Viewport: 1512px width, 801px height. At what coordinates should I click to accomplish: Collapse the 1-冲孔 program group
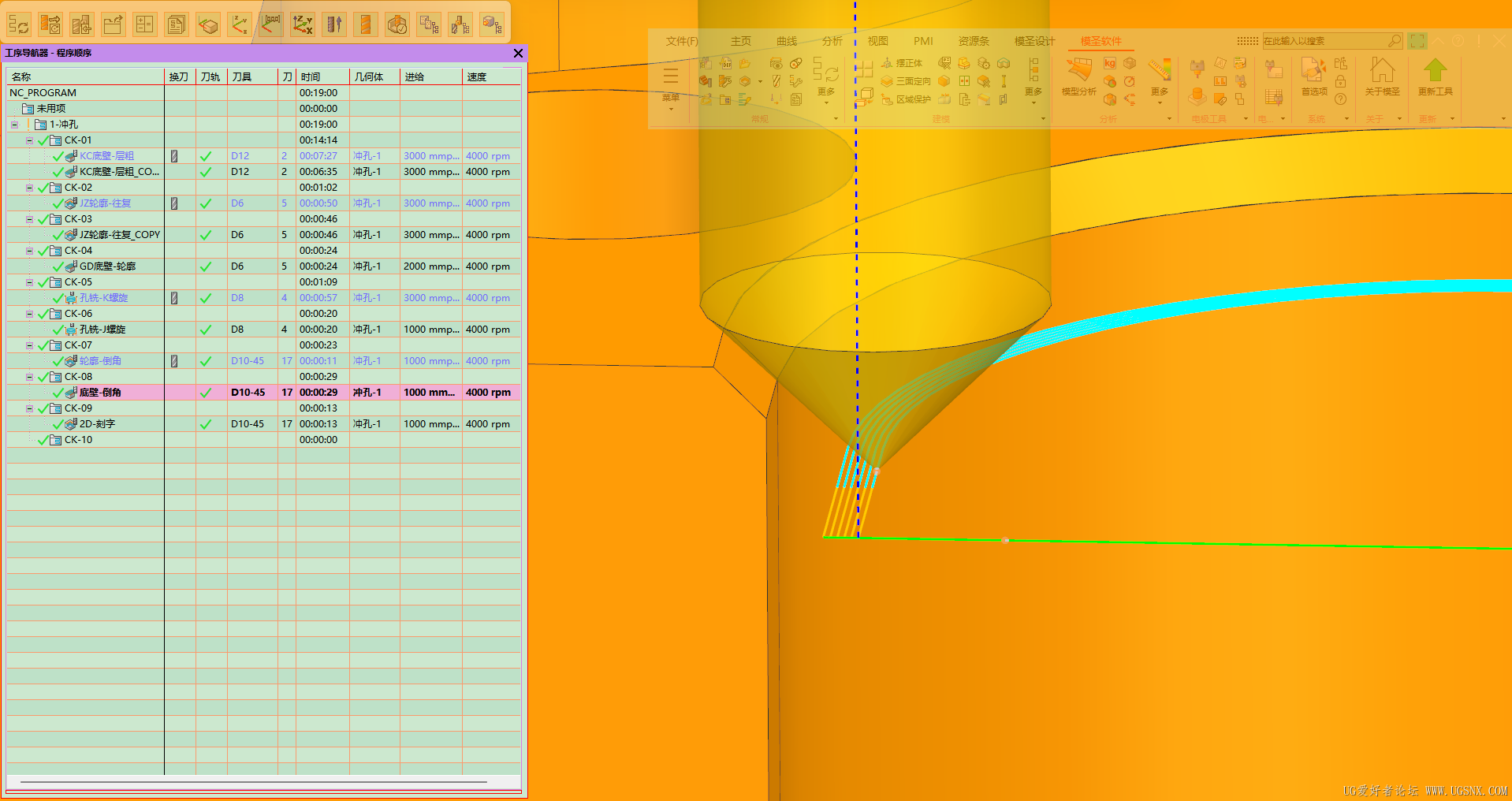click(x=14, y=125)
